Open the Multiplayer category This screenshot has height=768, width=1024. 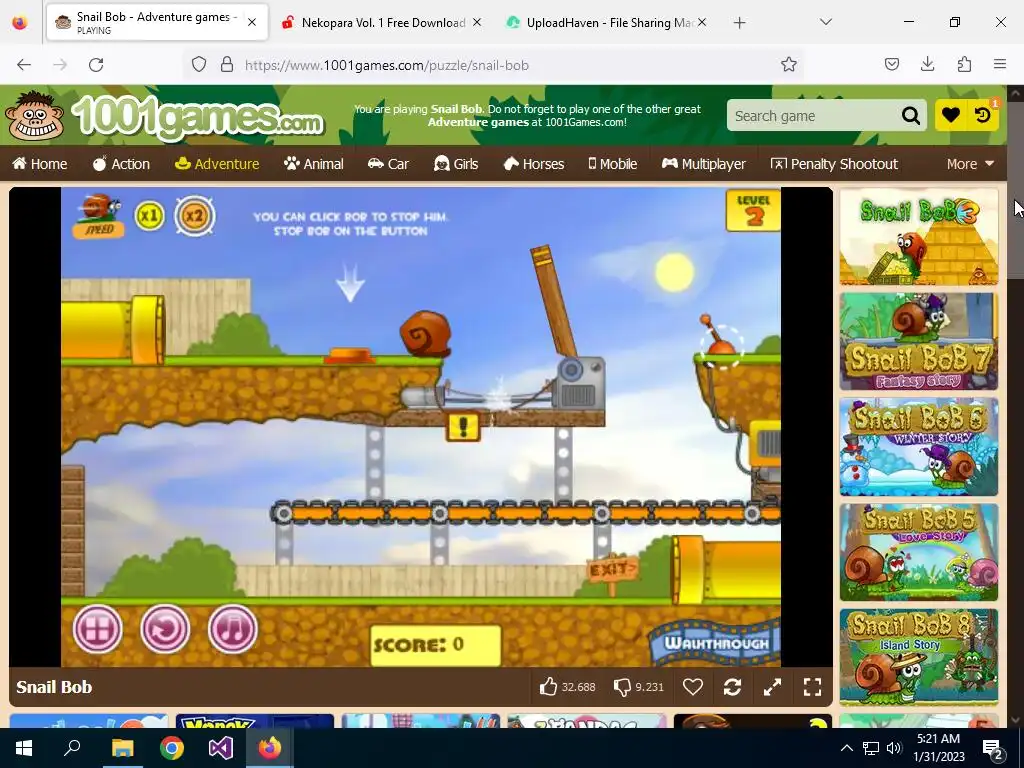703,164
